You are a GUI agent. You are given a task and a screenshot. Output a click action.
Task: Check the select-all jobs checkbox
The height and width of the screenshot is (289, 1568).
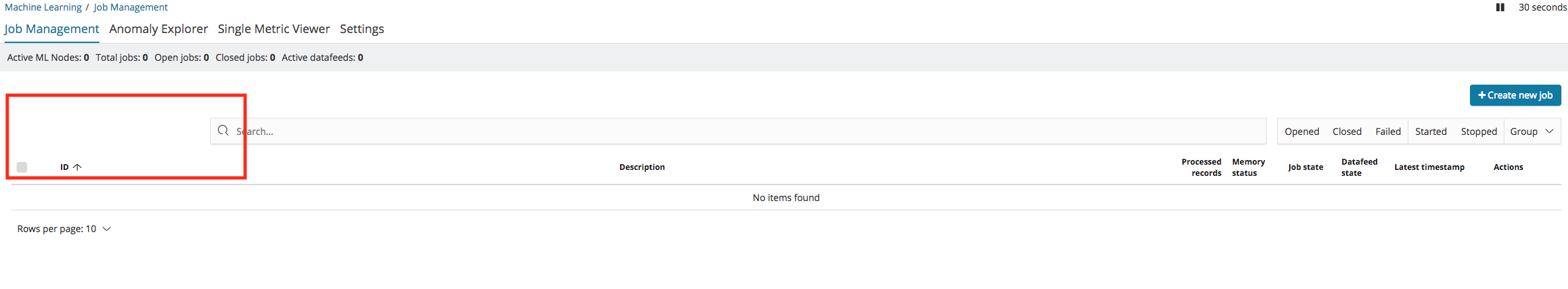tap(22, 167)
